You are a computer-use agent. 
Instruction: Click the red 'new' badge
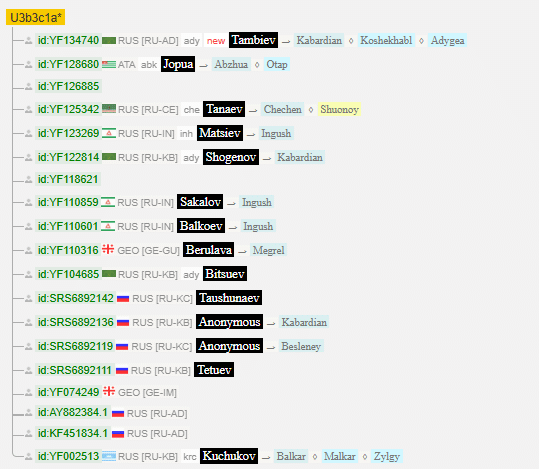216,41
